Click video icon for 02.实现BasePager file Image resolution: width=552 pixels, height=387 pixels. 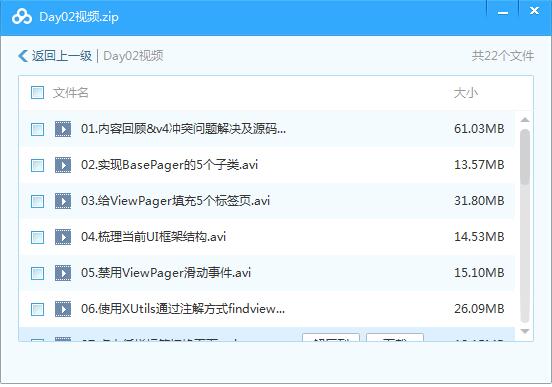click(63, 165)
